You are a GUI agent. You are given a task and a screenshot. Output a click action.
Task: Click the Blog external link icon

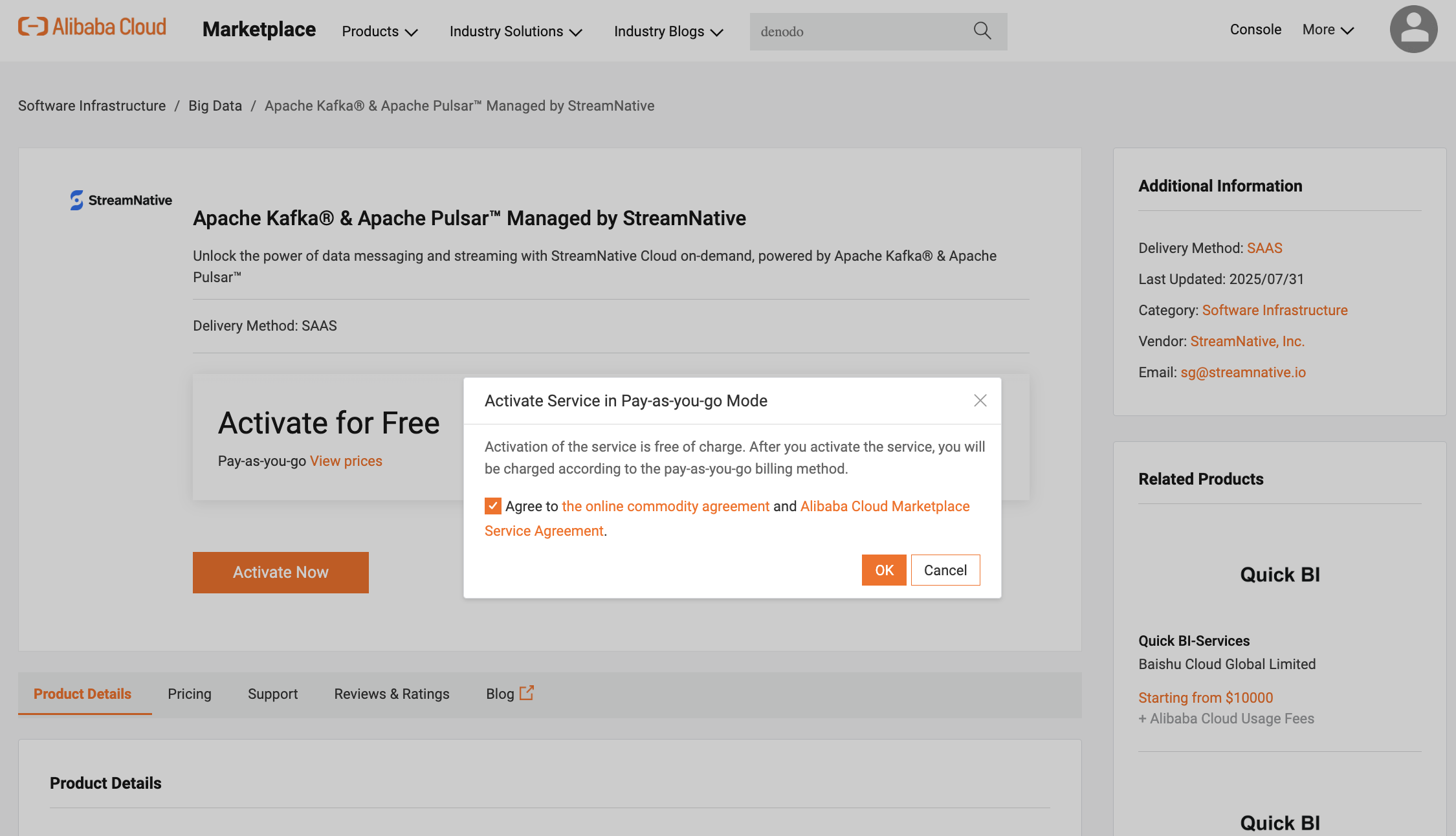point(527,693)
